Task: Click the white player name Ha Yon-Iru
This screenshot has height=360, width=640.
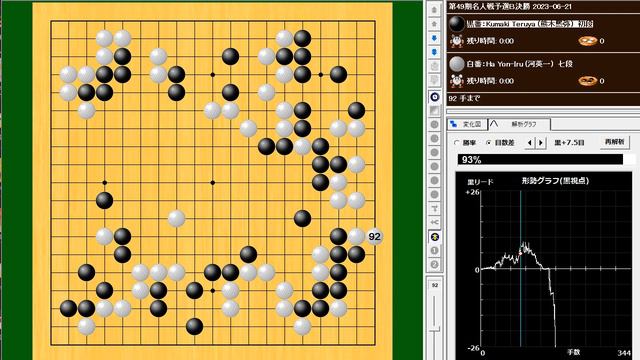Action: coord(519,64)
